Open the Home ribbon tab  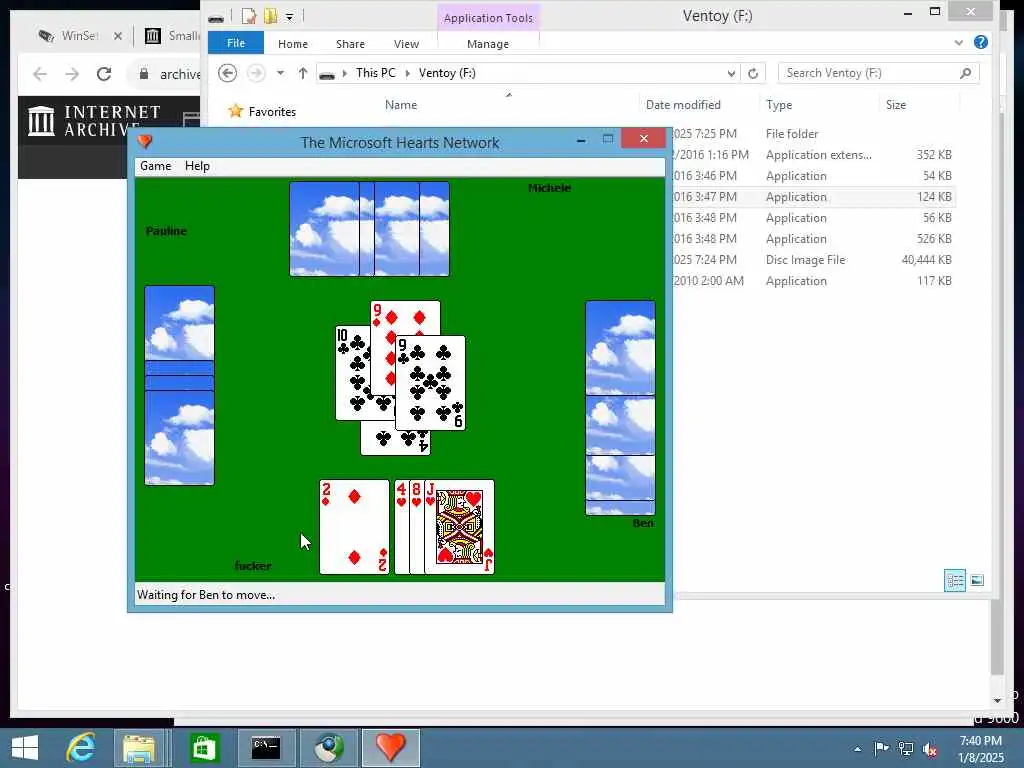[x=293, y=44]
